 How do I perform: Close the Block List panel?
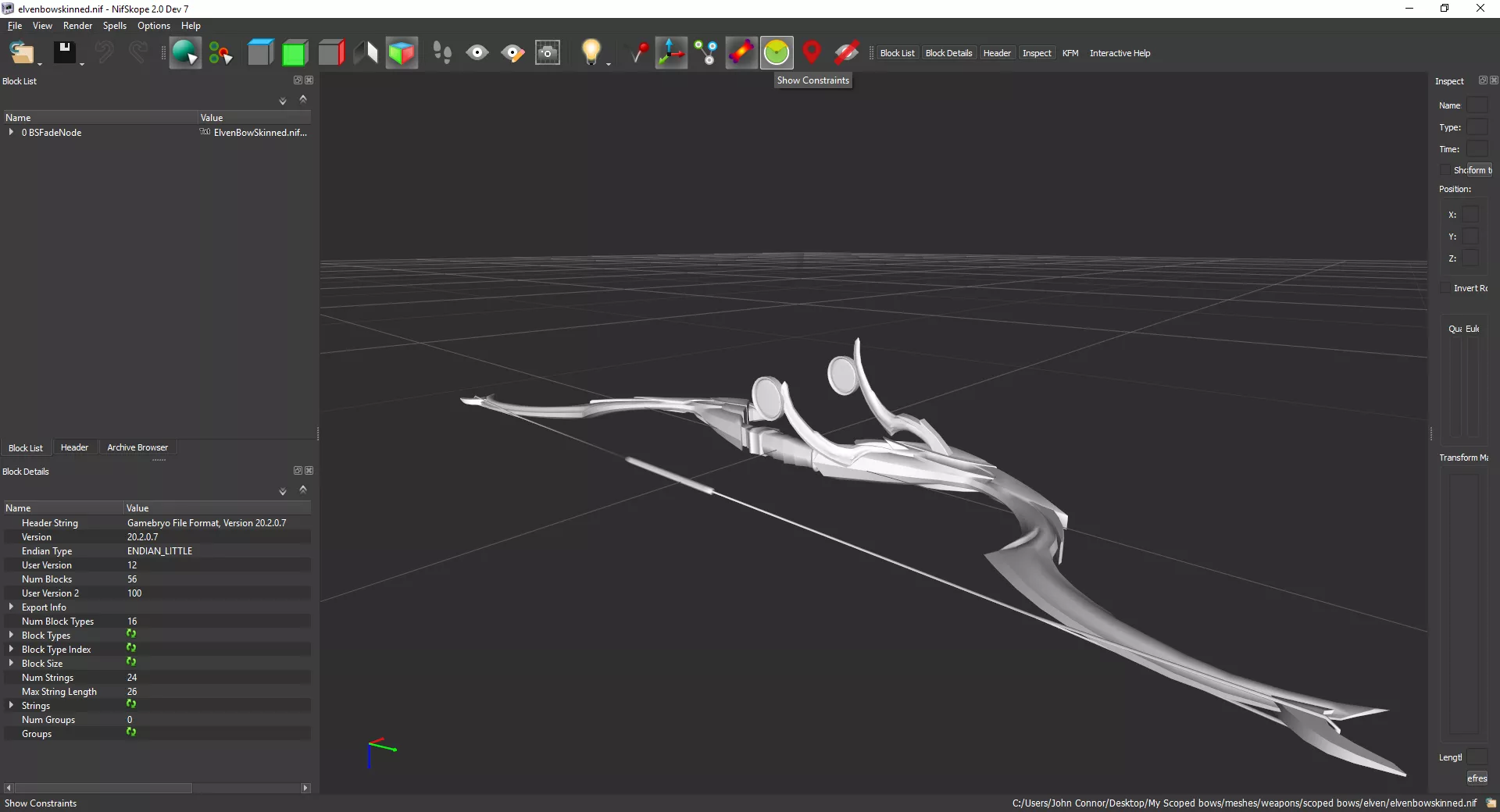[309, 80]
